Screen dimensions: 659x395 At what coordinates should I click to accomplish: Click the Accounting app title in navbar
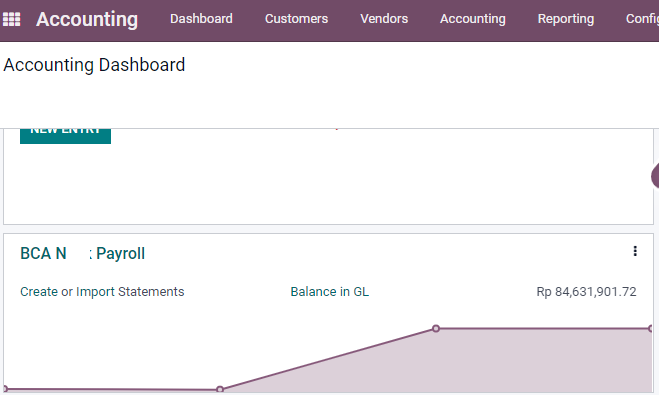pyautogui.click(x=87, y=19)
